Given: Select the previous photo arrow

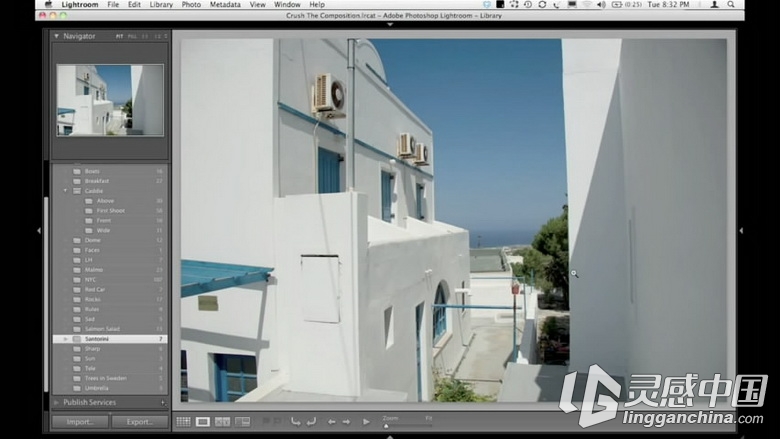Looking at the screenshot, I should (331, 422).
